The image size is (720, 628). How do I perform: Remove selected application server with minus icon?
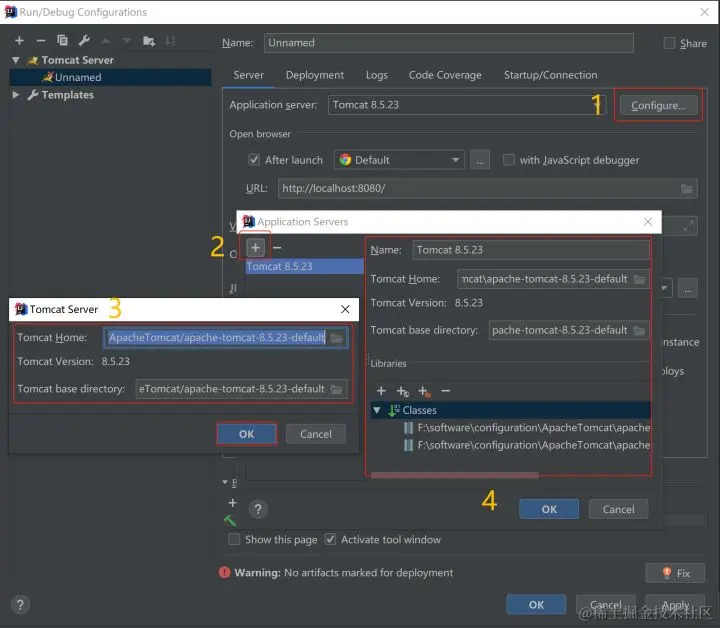(x=277, y=247)
